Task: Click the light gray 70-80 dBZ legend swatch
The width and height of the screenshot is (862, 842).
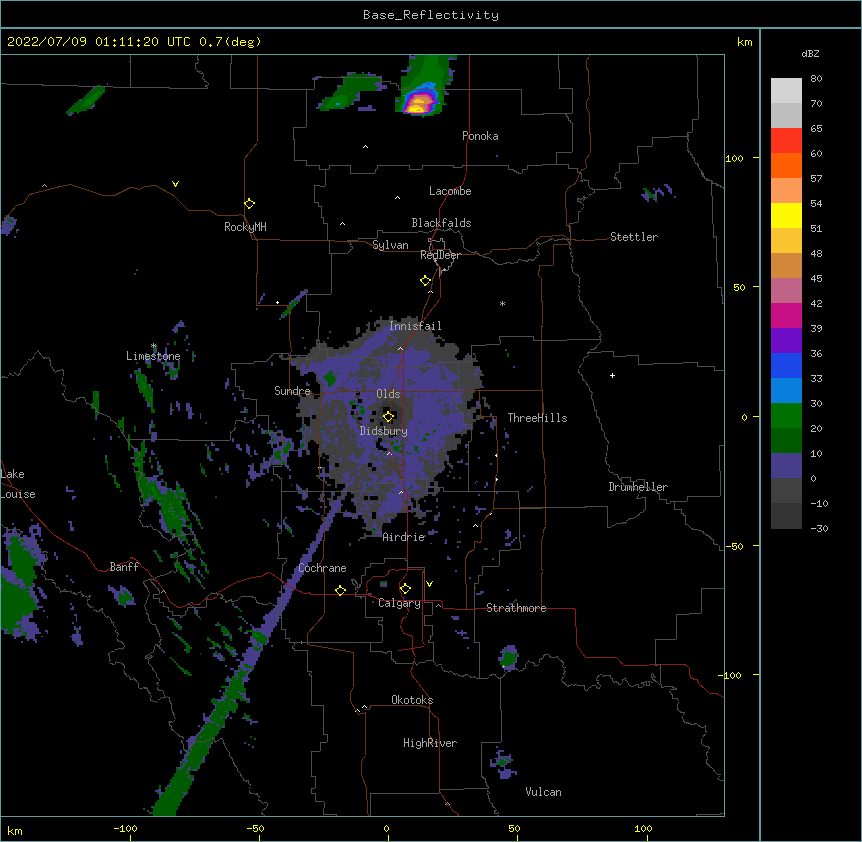Action: (786, 90)
